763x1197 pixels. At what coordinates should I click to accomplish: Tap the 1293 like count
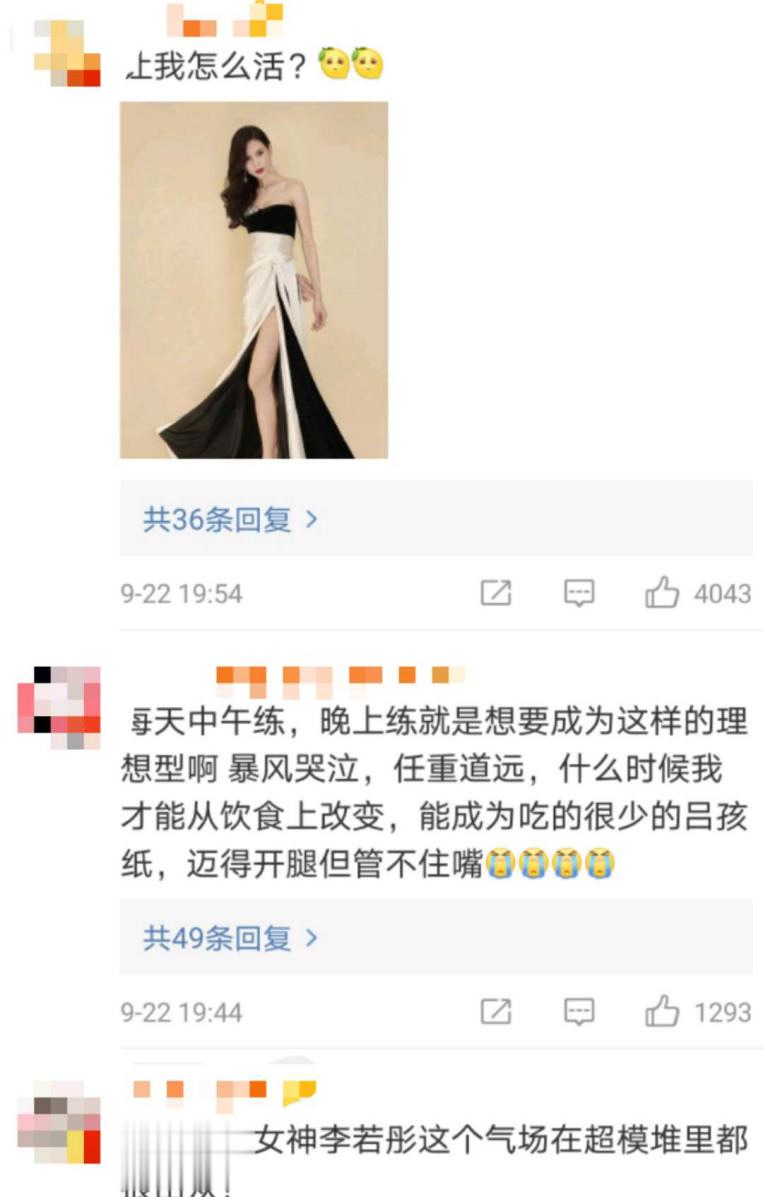point(723,1012)
